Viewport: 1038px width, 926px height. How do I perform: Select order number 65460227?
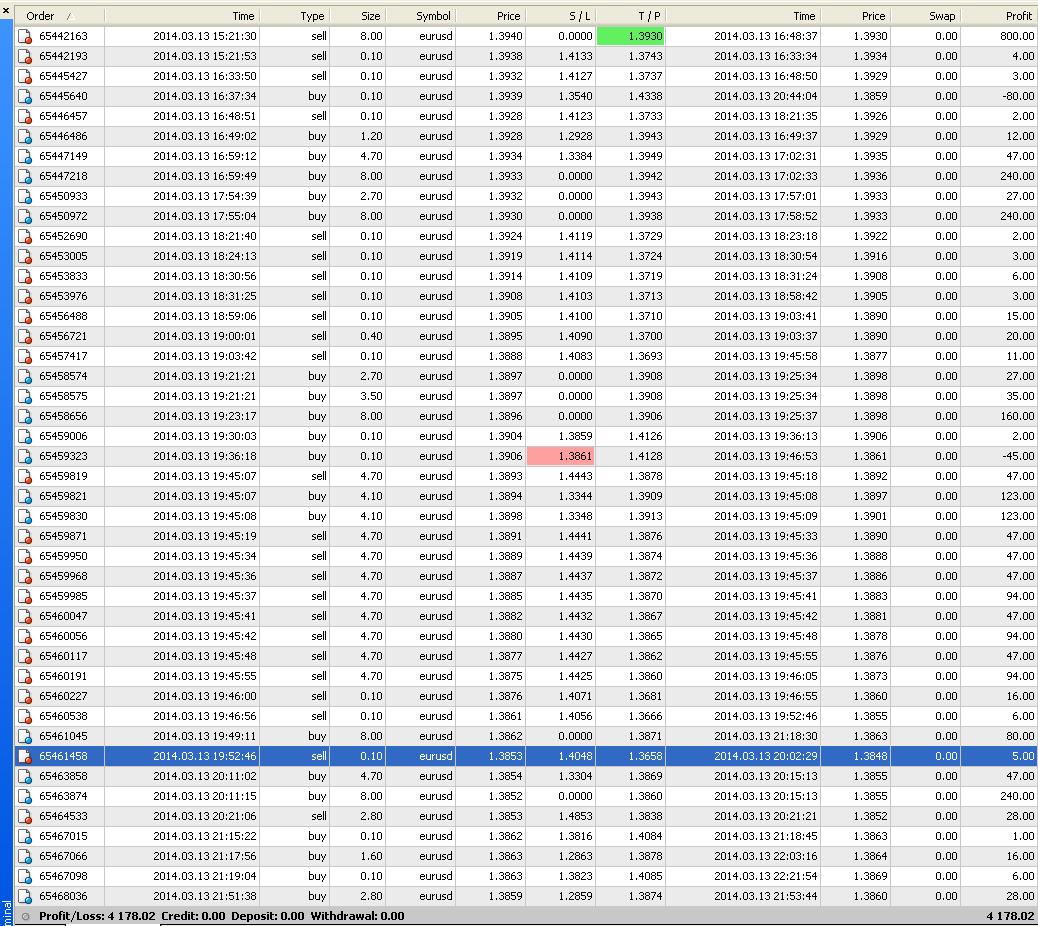63,696
